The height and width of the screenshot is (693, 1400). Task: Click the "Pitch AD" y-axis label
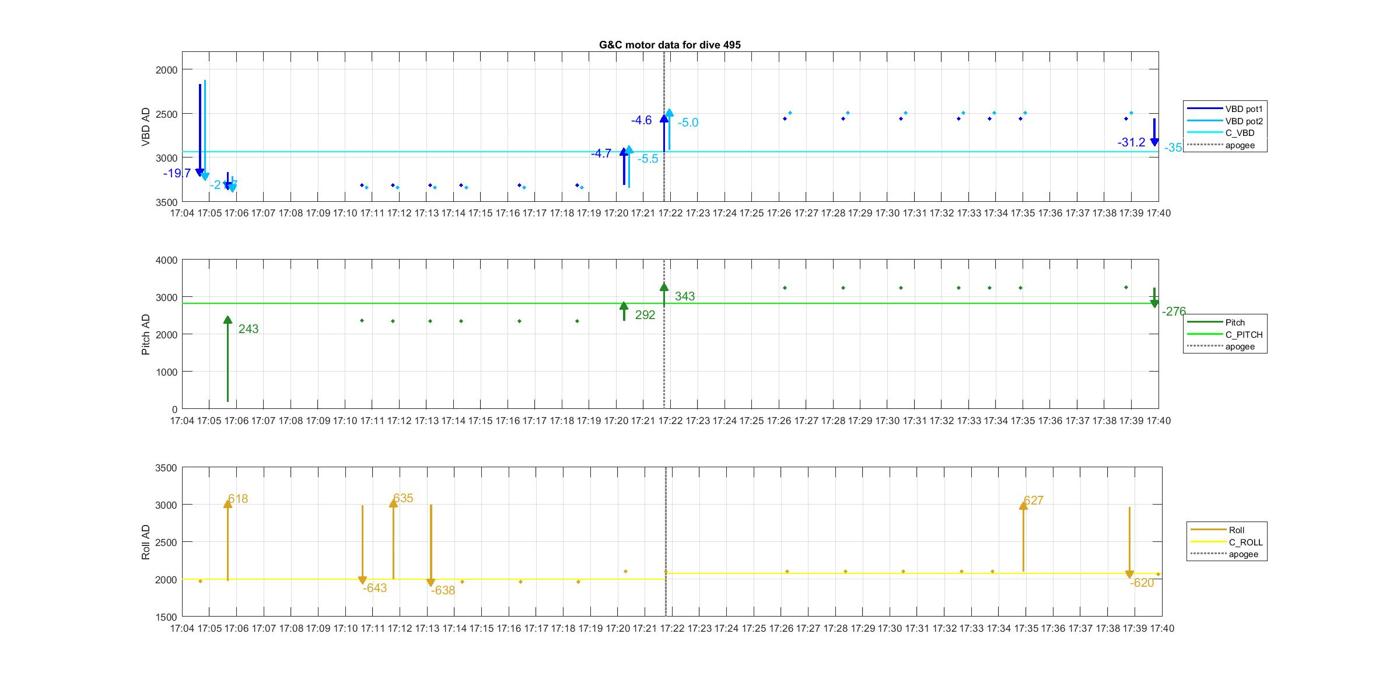146,334
